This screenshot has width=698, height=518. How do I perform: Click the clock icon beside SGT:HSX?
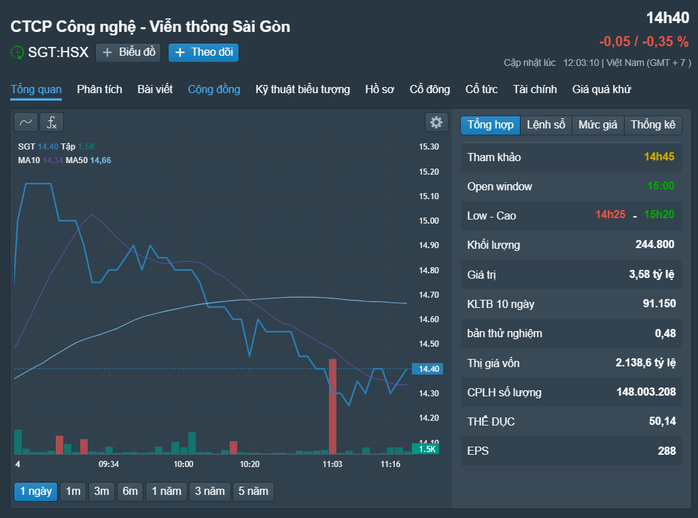(17, 53)
